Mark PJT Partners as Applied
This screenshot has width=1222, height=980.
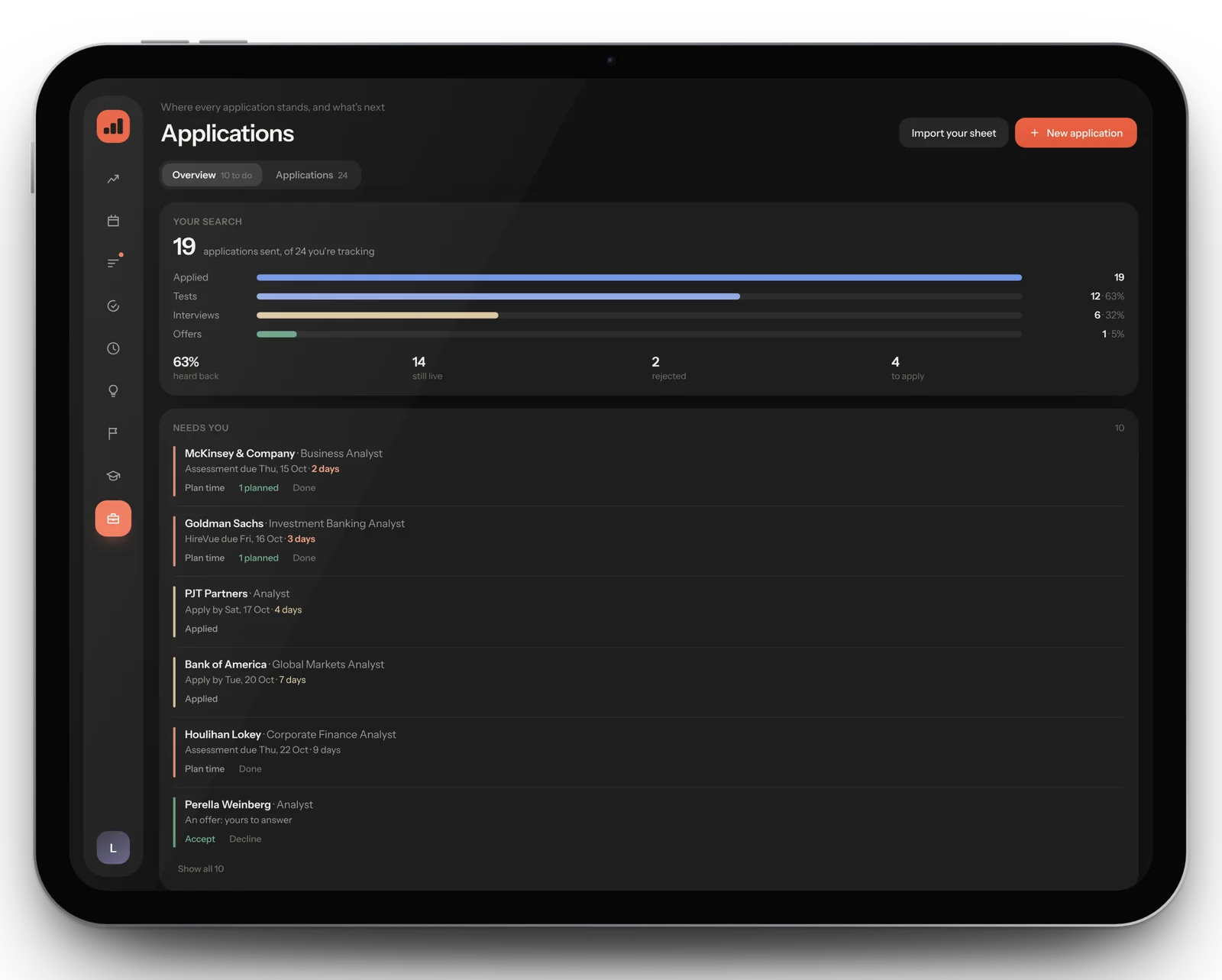(x=201, y=629)
